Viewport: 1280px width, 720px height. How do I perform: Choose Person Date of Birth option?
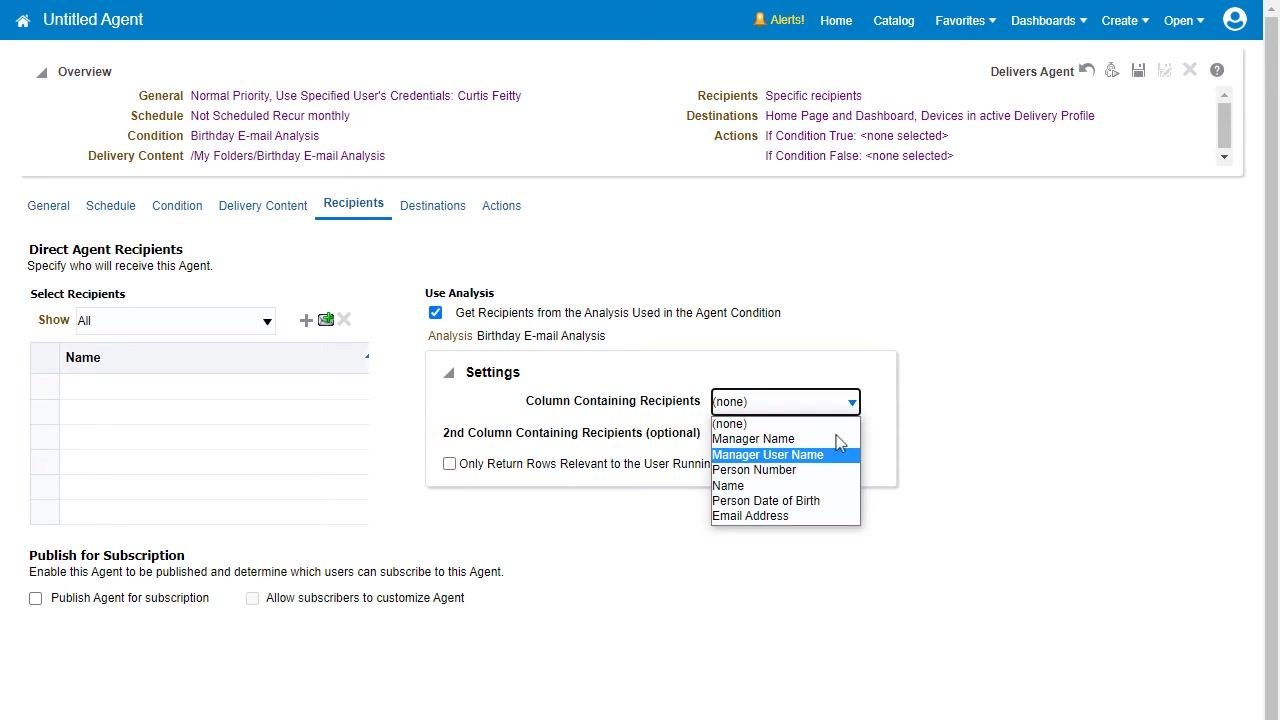[785, 501]
